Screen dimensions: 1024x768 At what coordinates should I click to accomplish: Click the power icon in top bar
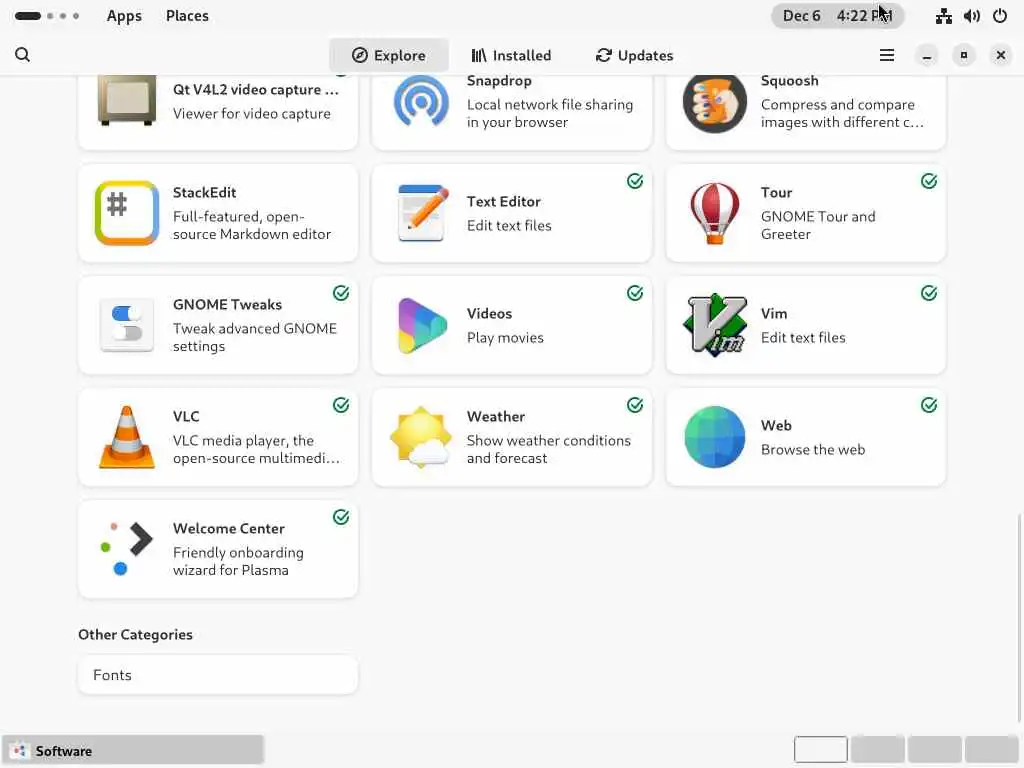tap(1000, 16)
